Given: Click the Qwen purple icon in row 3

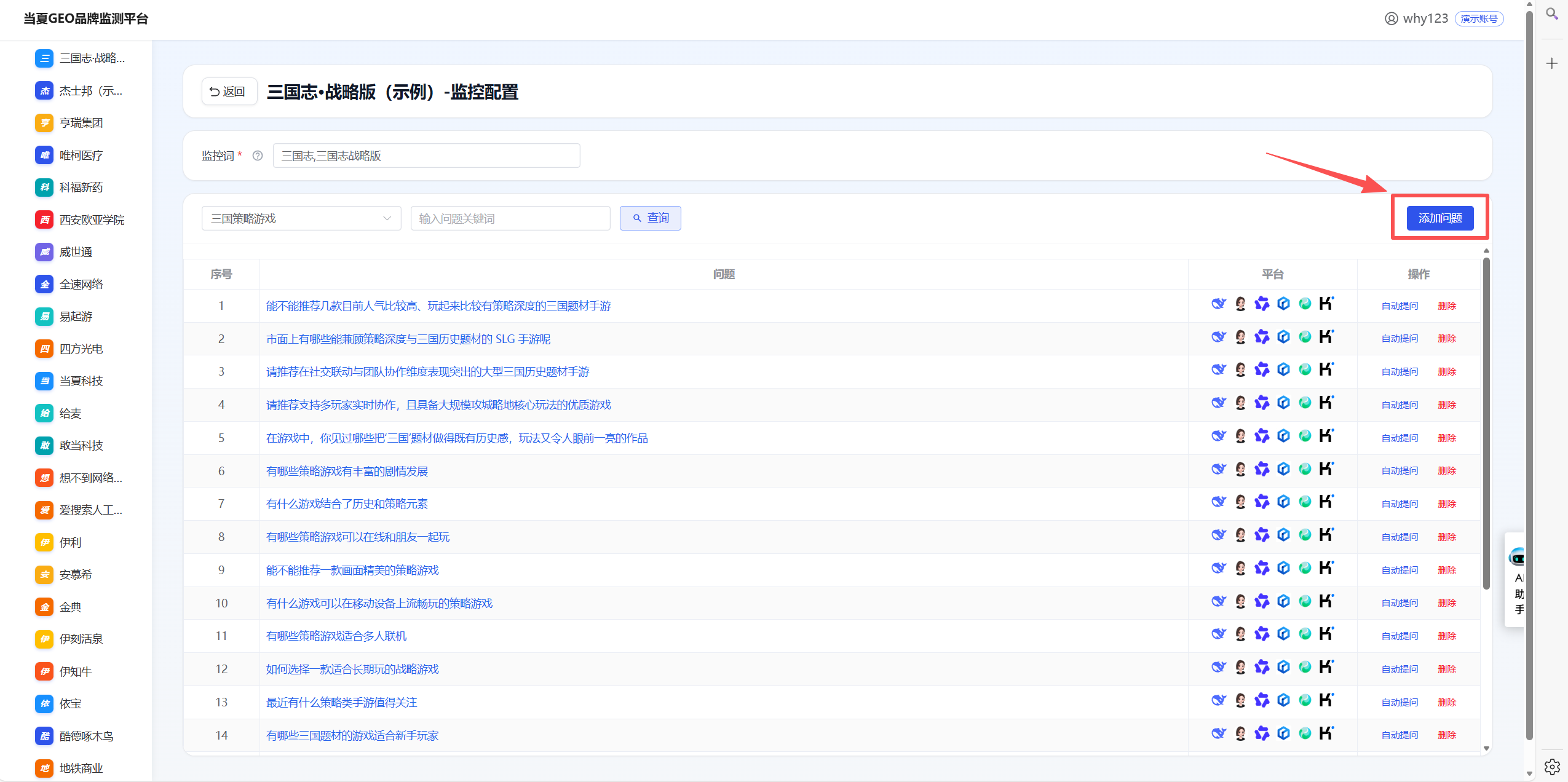Looking at the screenshot, I should pos(1262,370).
